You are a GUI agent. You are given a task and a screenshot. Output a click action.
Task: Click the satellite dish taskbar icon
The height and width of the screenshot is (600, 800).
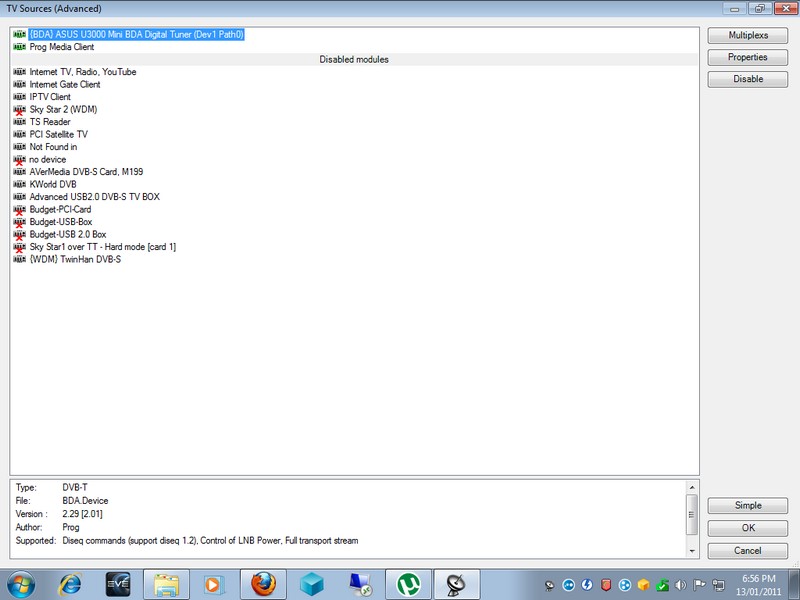[456, 582]
